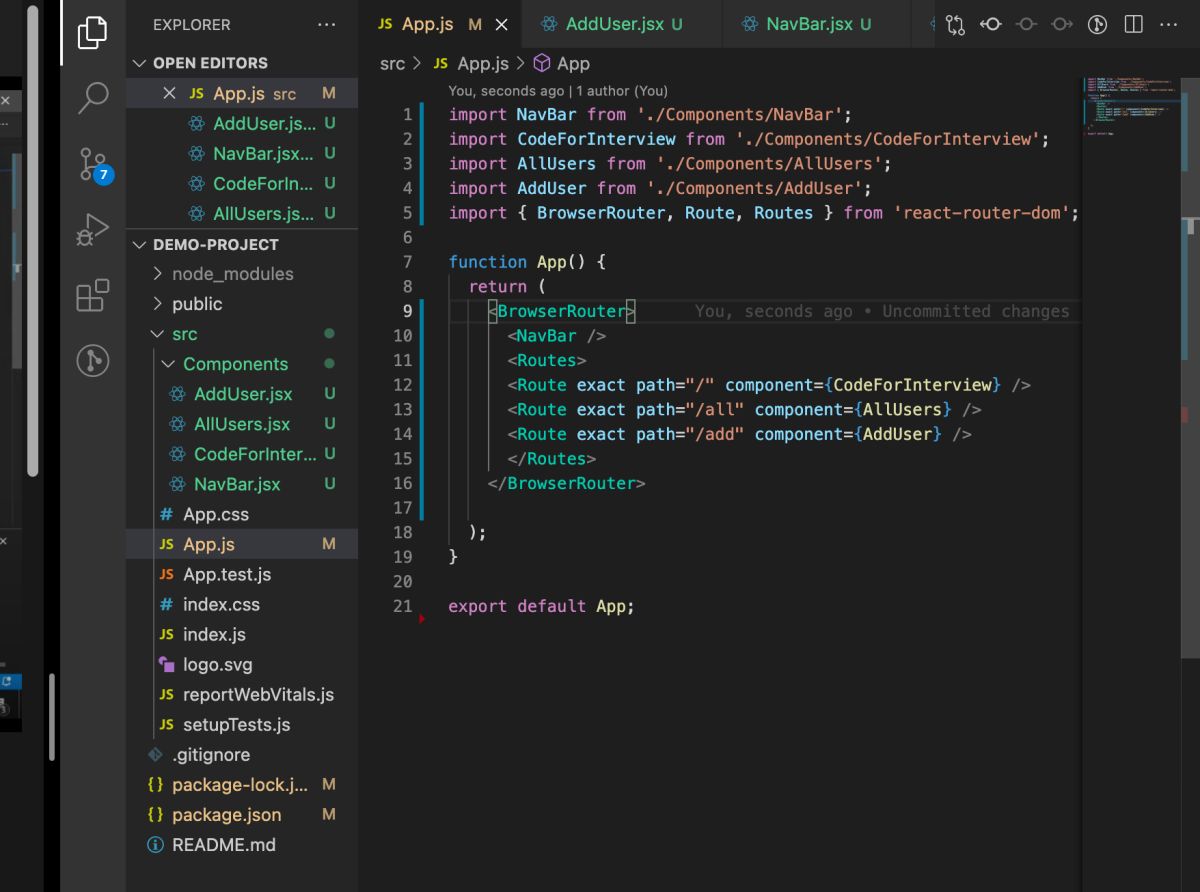The image size is (1200, 892).
Task: Click the GitLens run commands icon
Action: pyautogui.click(x=1097, y=24)
